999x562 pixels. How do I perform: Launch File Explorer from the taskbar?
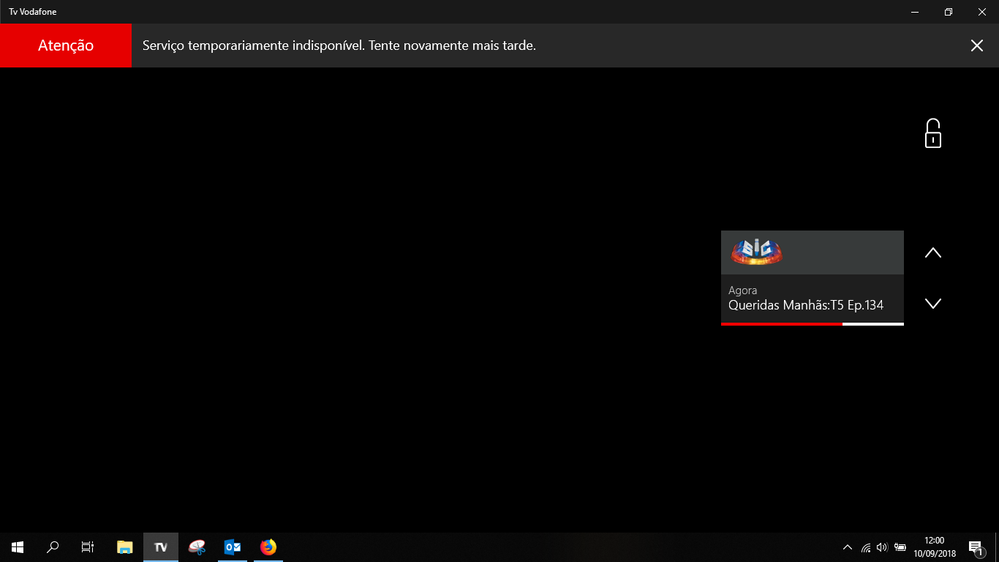(125, 547)
